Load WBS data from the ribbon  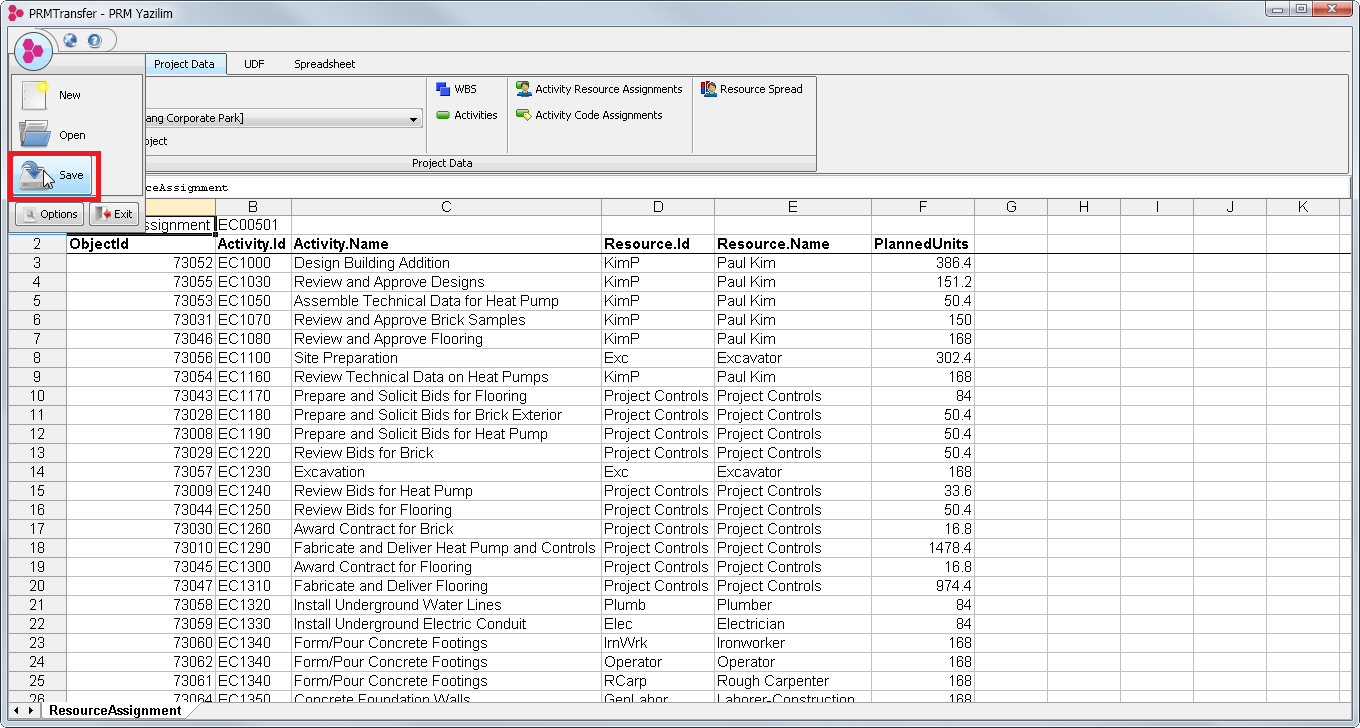[457, 89]
